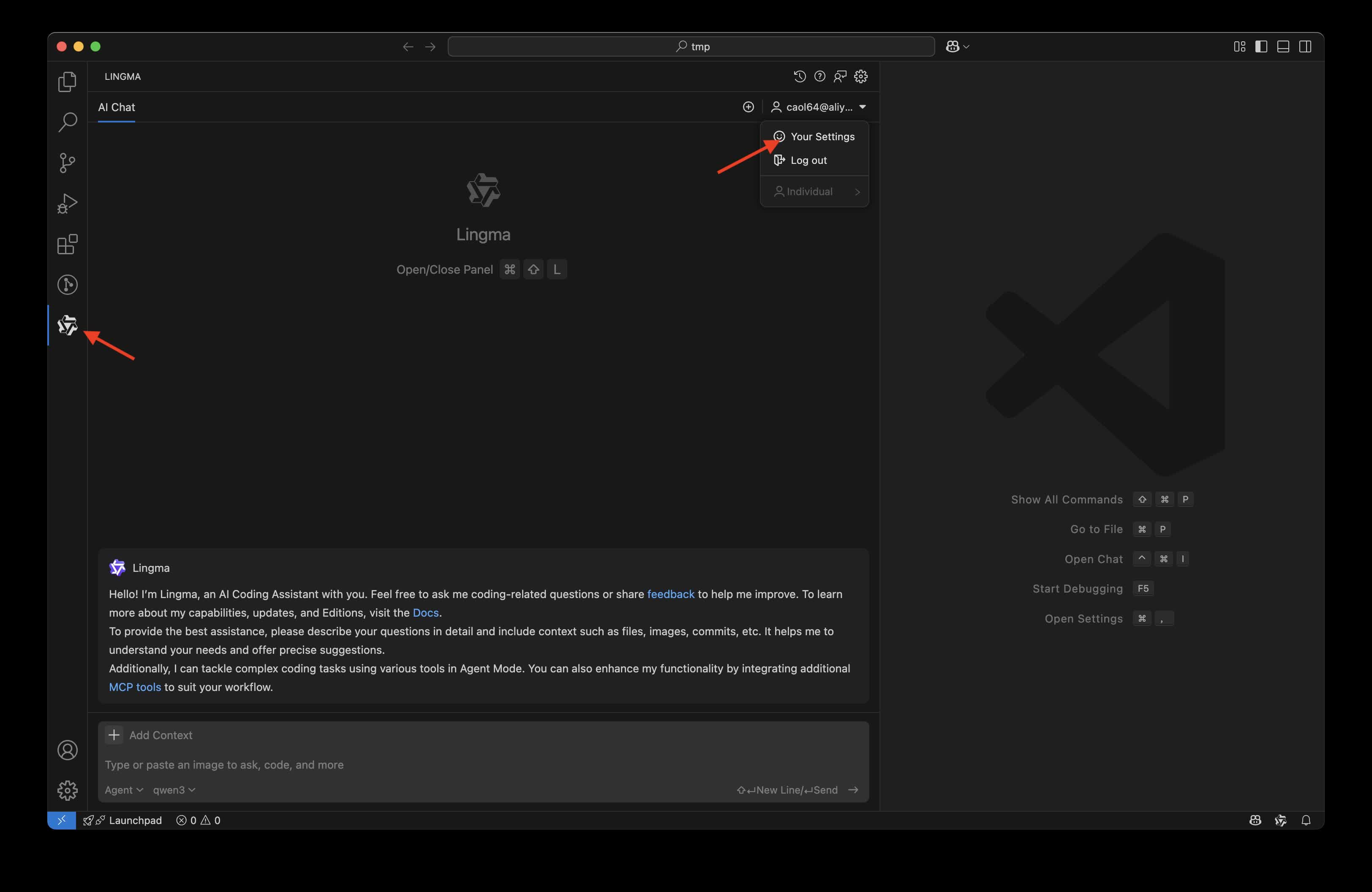The width and height of the screenshot is (1372, 892).
Task: Click Start Debugging shortcut text
Action: [1078, 588]
